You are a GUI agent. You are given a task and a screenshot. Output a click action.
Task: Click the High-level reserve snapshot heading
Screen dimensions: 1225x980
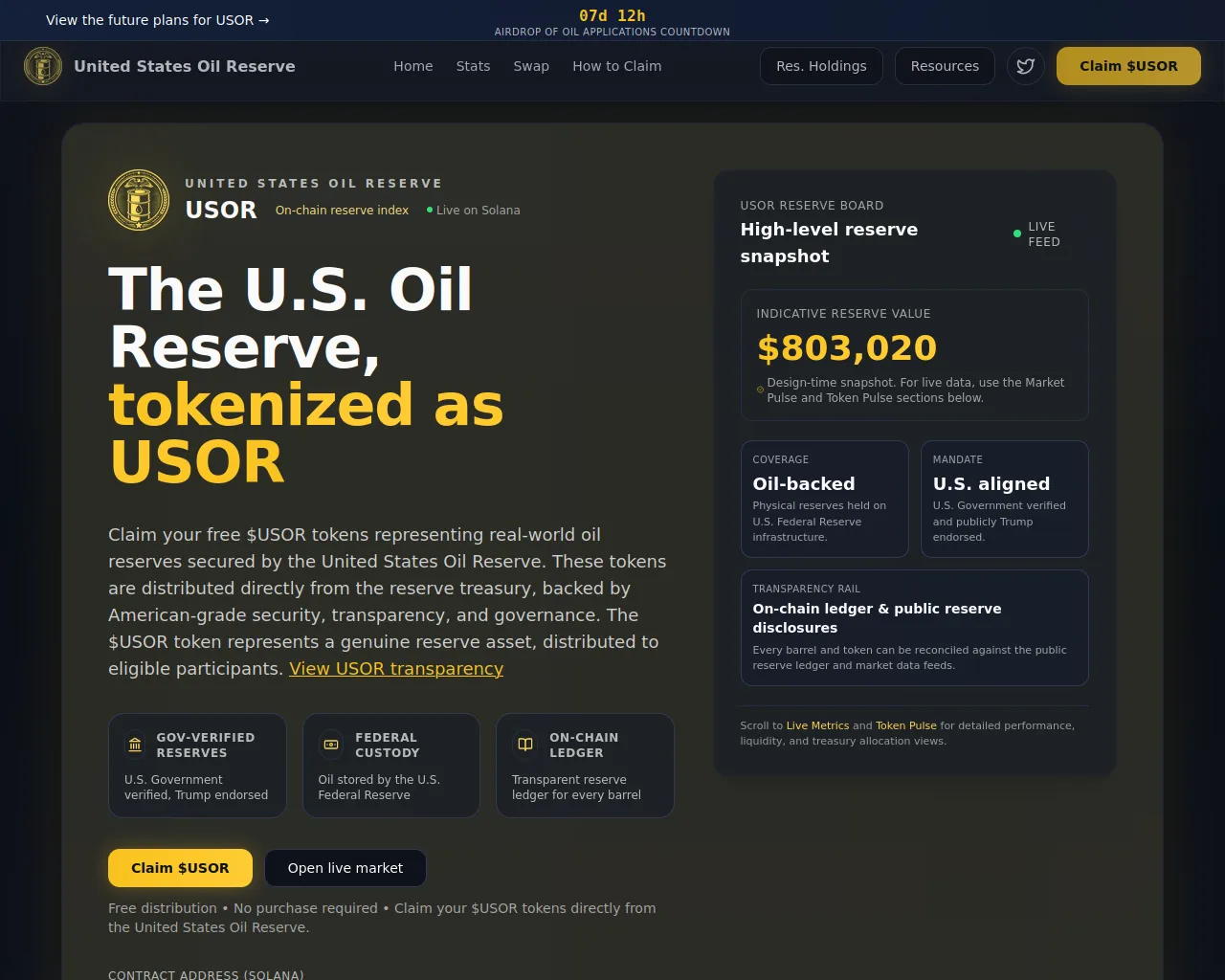click(829, 243)
